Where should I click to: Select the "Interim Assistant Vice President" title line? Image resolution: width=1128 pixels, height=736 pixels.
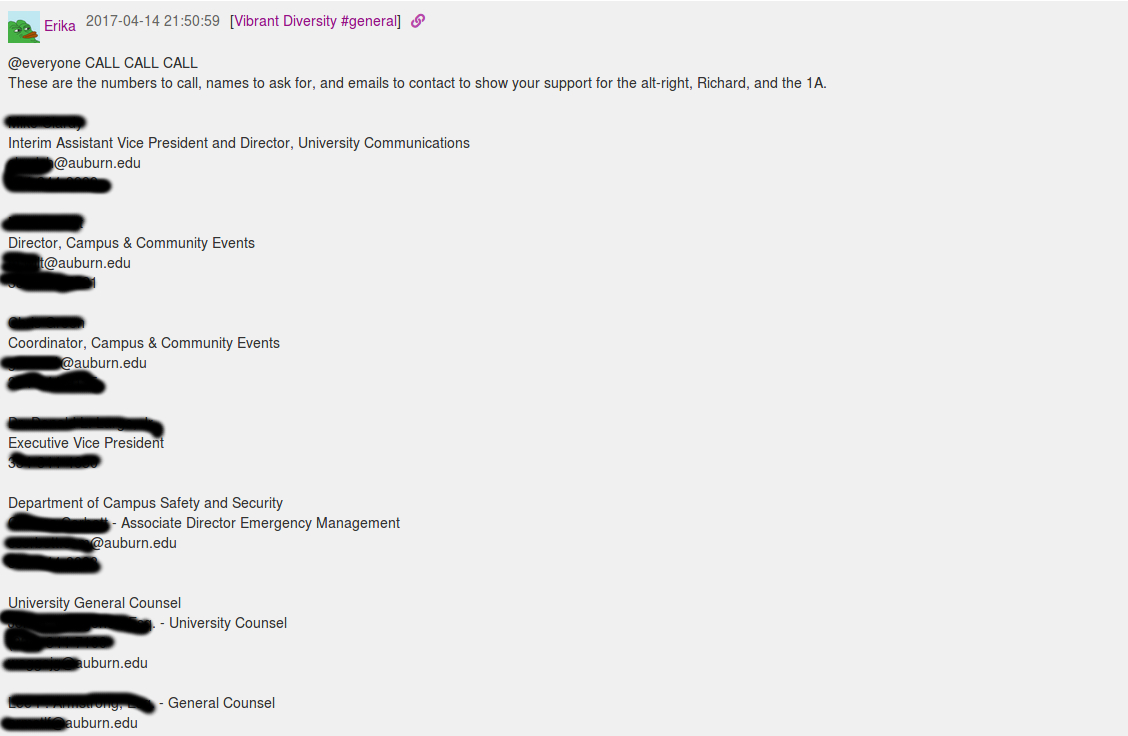[239, 143]
